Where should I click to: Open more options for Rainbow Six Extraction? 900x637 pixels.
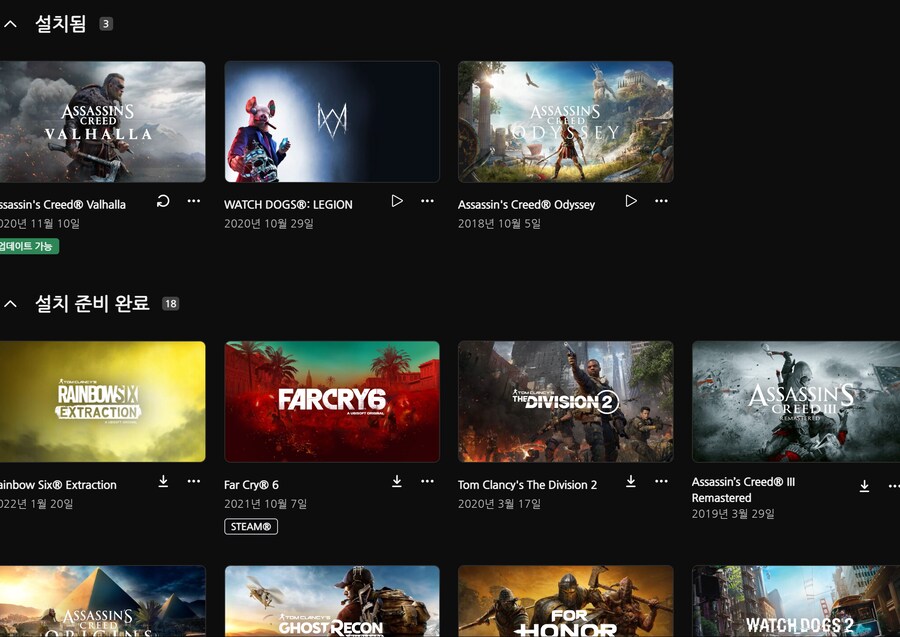point(194,481)
